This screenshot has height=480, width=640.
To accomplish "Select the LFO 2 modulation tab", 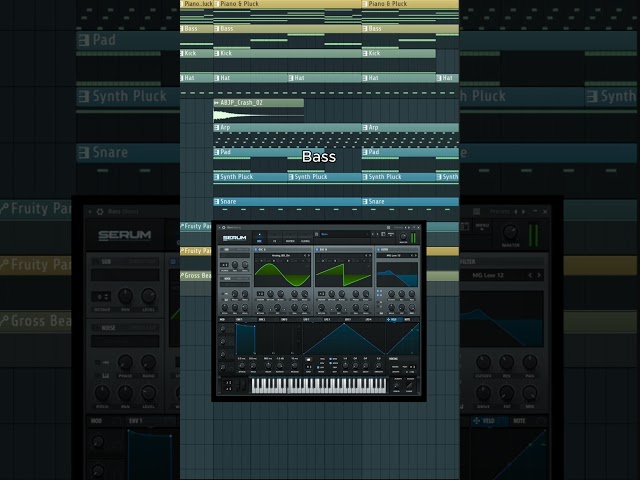I will point(327,320).
